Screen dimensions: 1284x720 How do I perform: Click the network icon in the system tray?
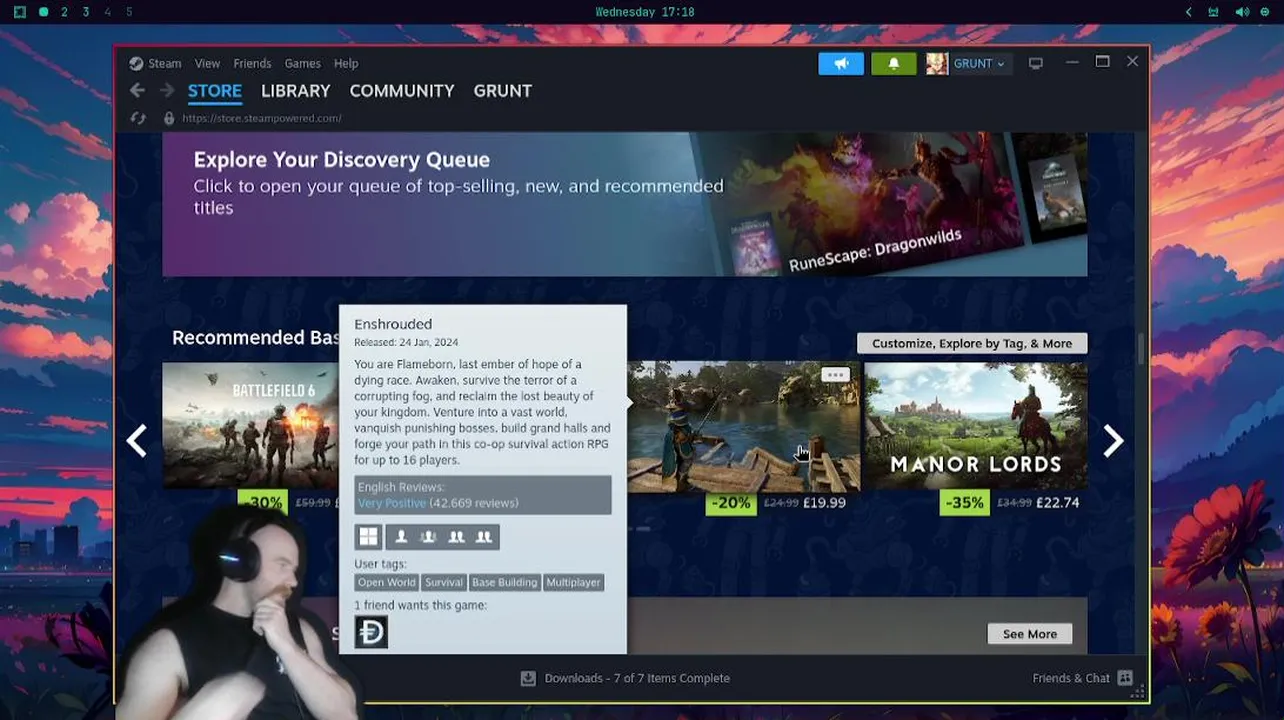(x=1214, y=12)
